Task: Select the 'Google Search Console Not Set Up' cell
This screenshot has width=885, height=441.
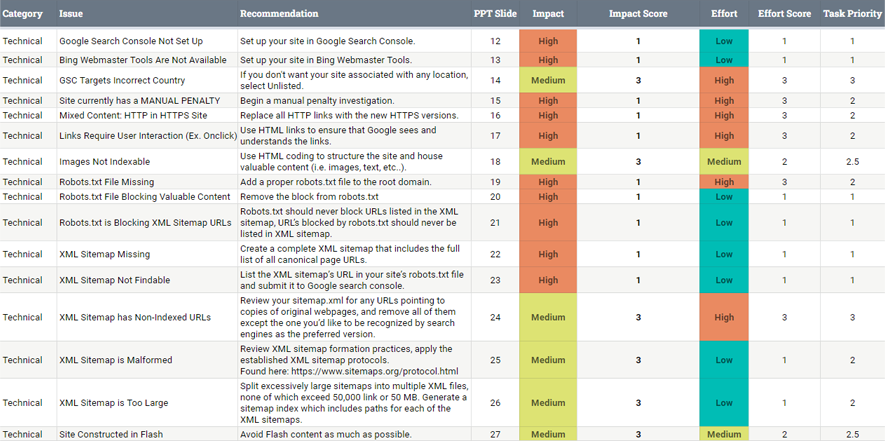Action: tap(131, 42)
